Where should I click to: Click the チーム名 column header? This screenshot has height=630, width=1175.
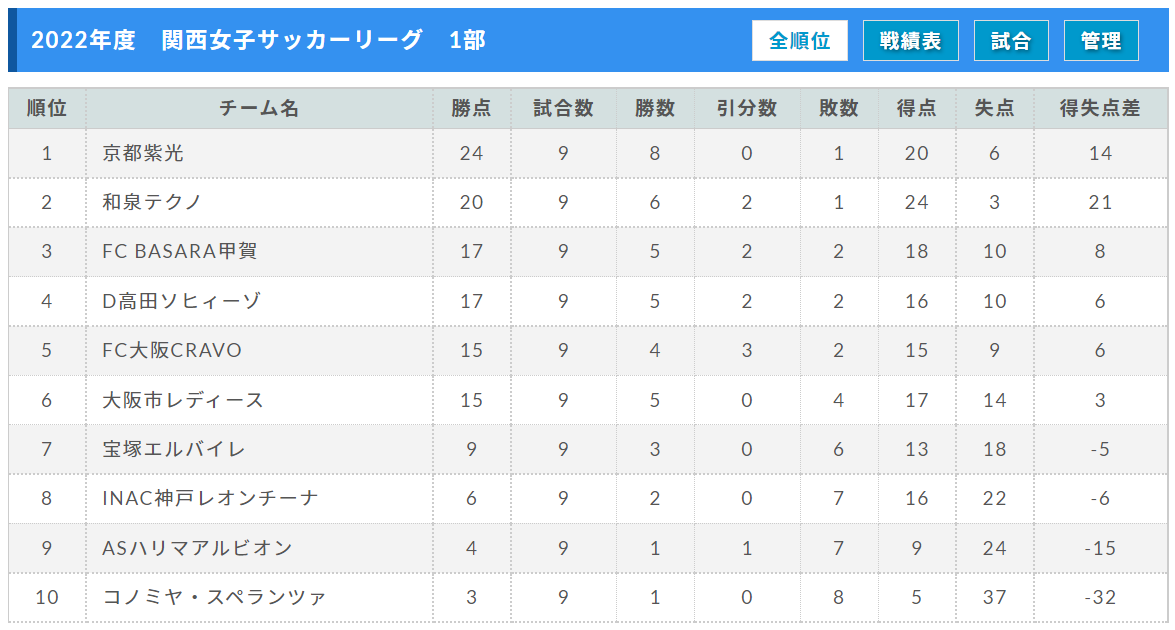click(x=259, y=109)
